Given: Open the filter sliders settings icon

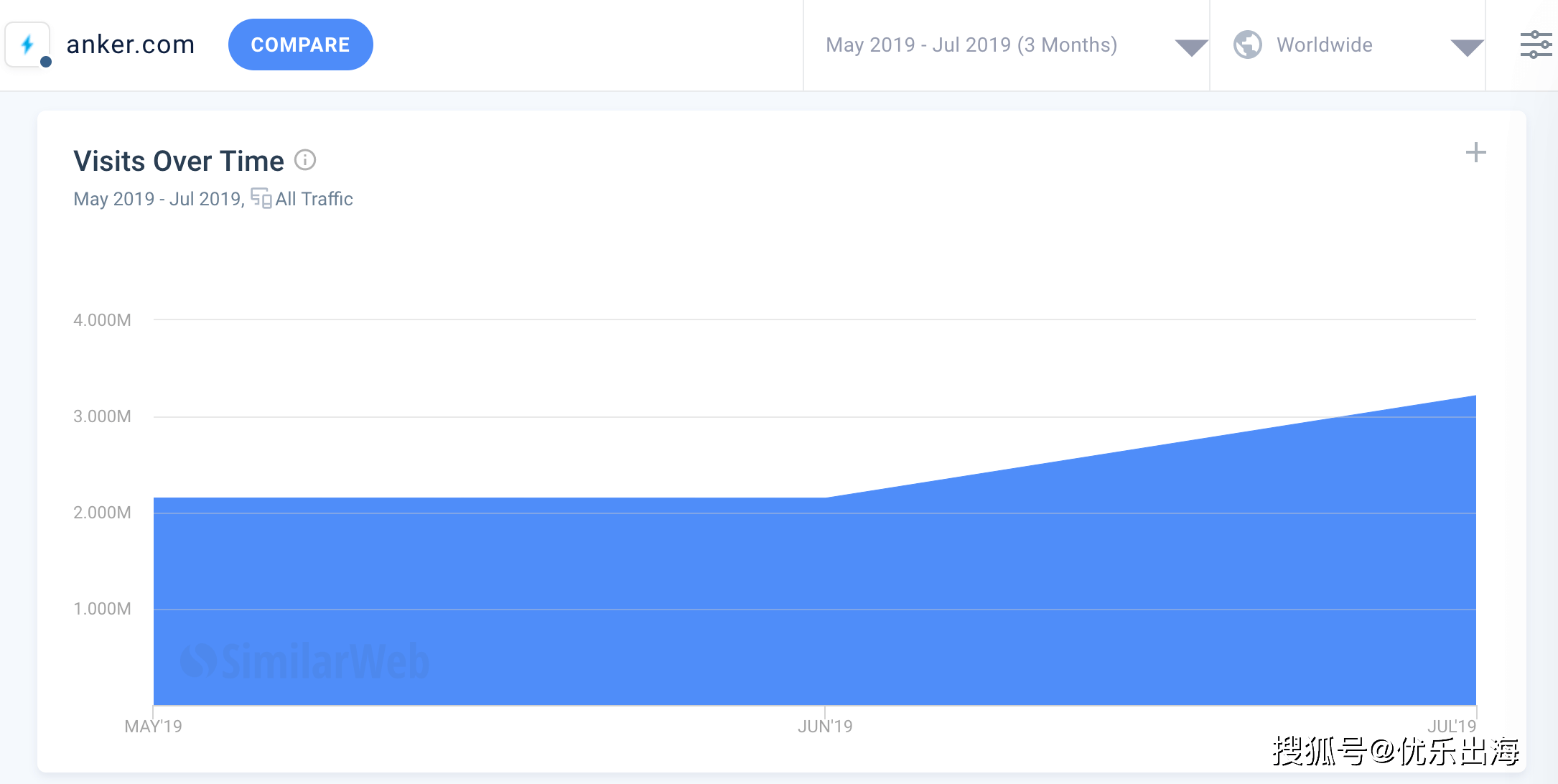Looking at the screenshot, I should coord(1536,45).
